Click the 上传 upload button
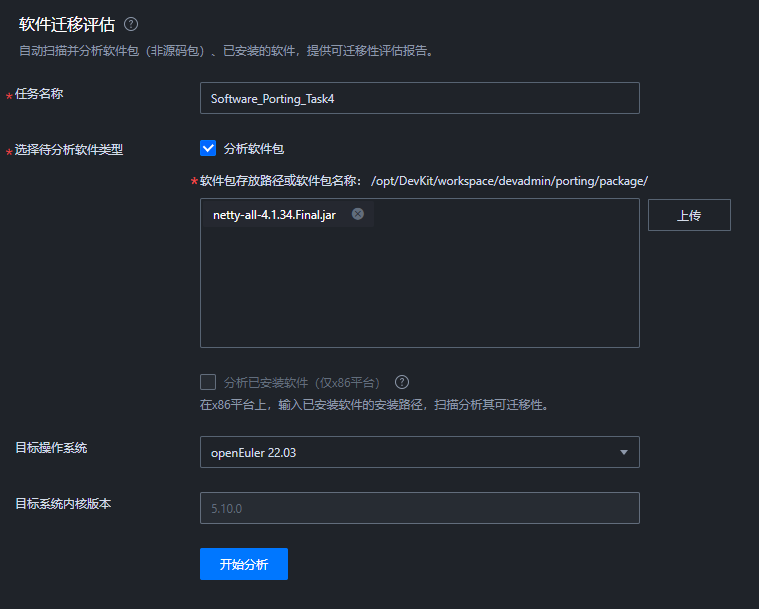This screenshot has width=759, height=609. pos(689,215)
